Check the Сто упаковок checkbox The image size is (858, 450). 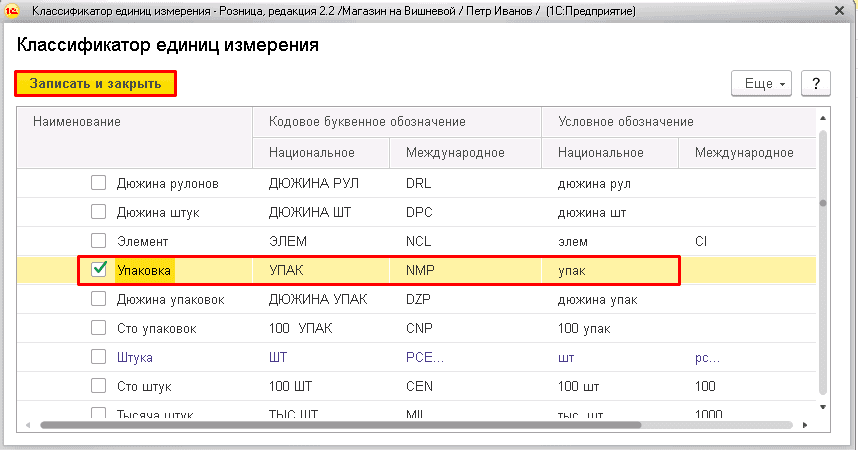[99, 328]
